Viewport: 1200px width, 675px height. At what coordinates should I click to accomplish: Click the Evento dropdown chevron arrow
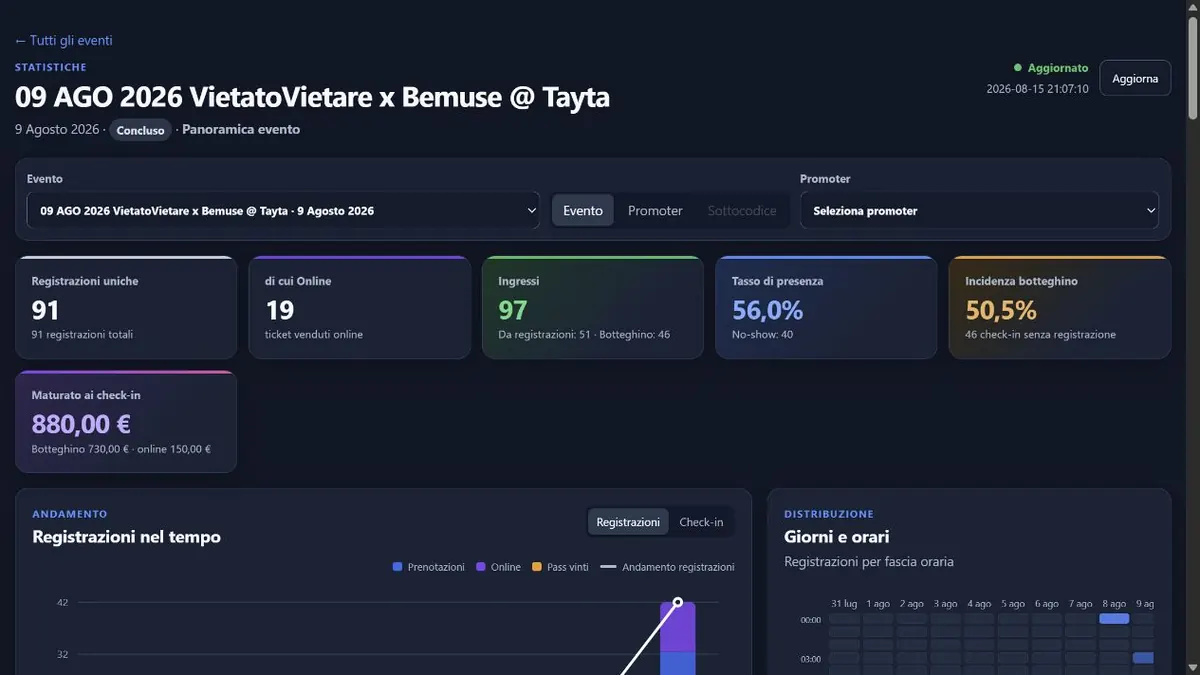(x=530, y=211)
